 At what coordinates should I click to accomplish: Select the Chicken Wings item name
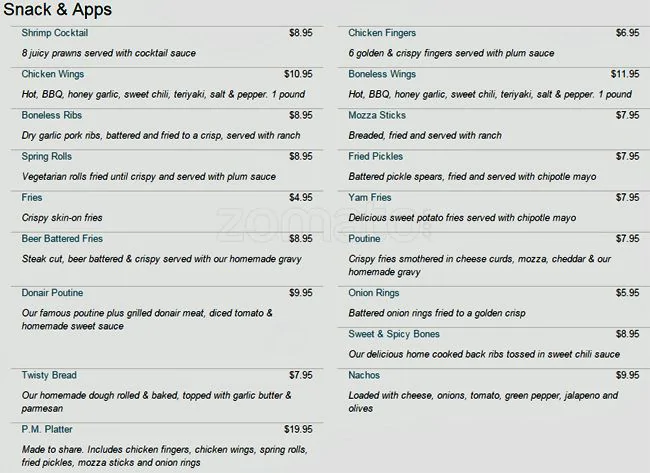pyautogui.click(x=53, y=74)
